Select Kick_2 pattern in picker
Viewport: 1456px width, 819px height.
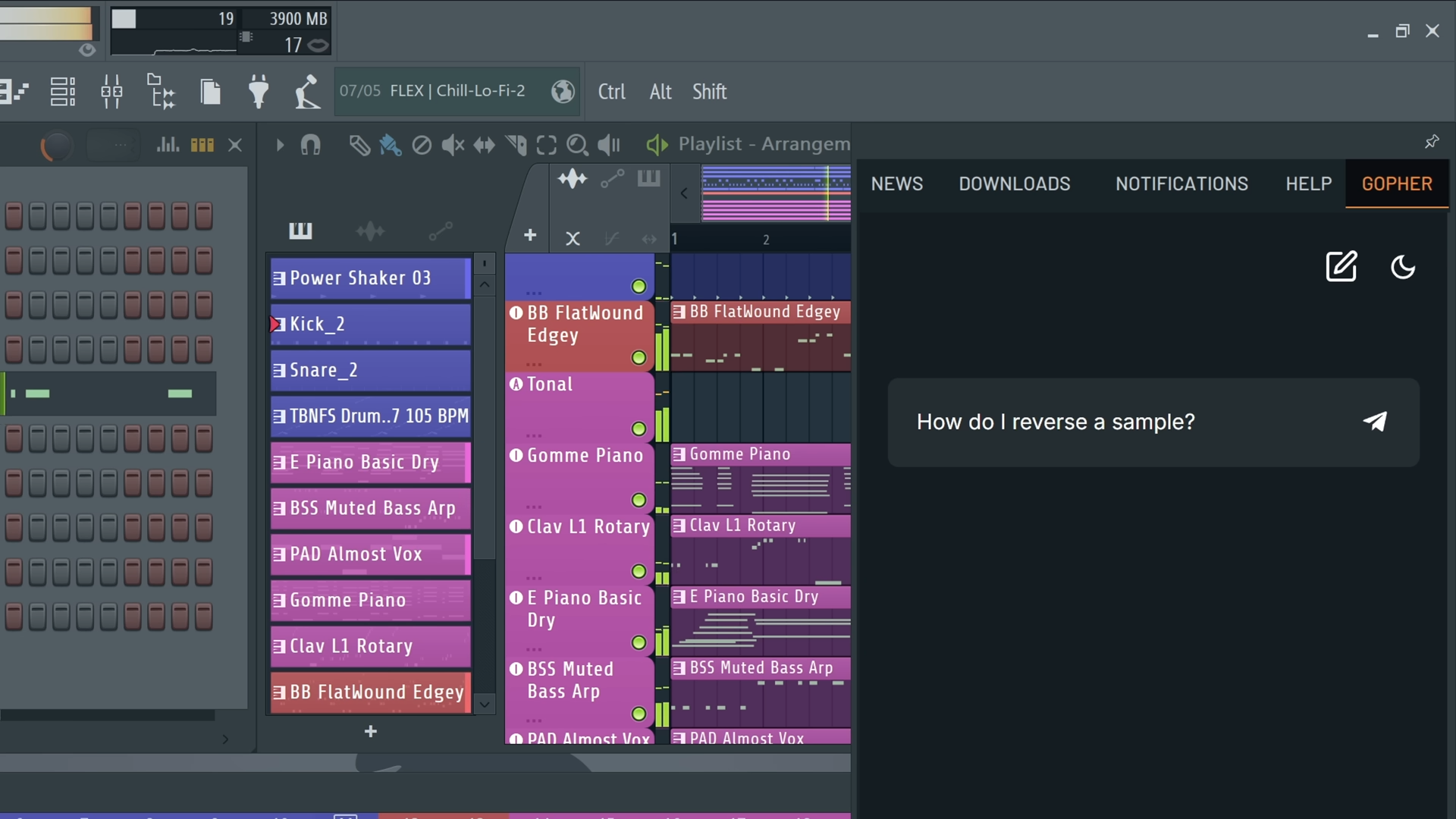(371, 325)
